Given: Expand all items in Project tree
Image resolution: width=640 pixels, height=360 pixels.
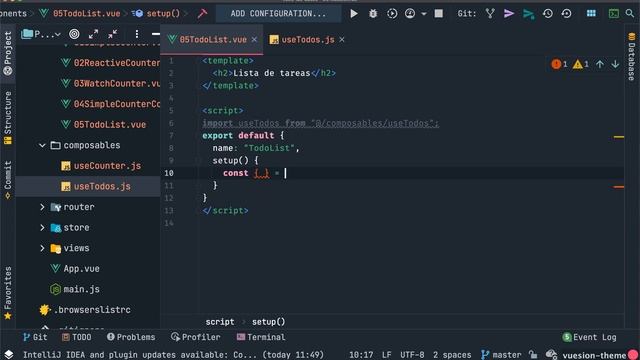Looking at the screenshot, I should 93,34.
